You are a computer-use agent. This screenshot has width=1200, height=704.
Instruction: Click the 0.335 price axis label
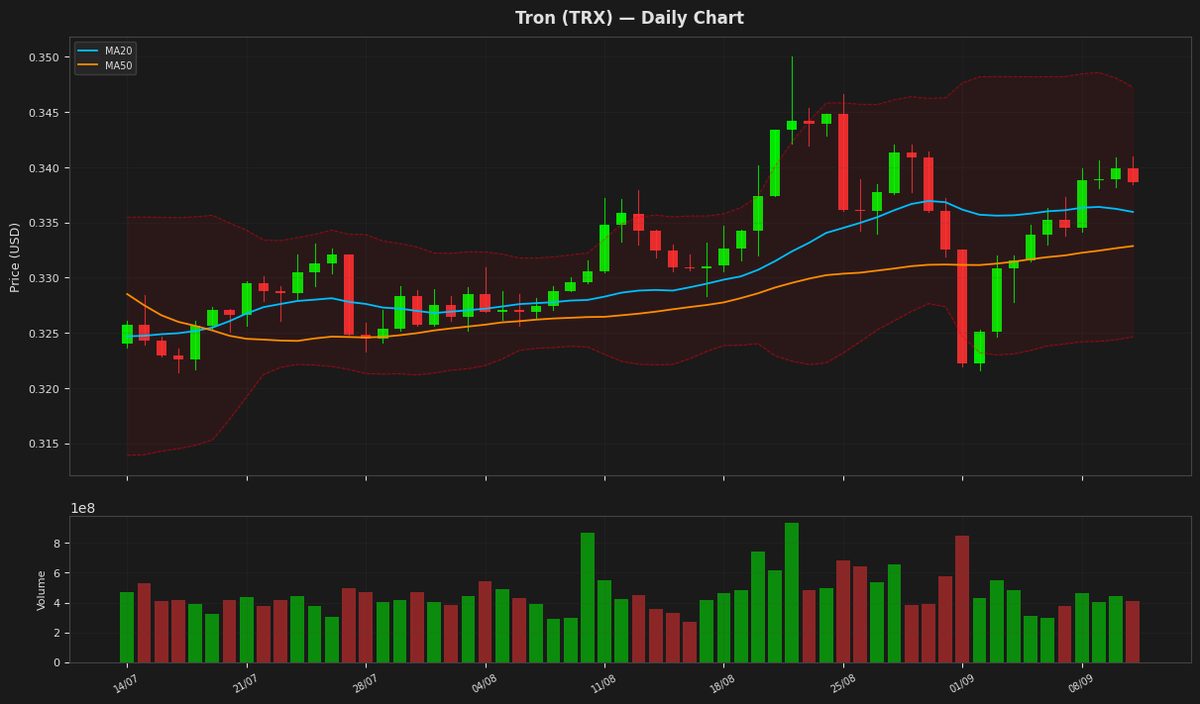pos(44,223)
